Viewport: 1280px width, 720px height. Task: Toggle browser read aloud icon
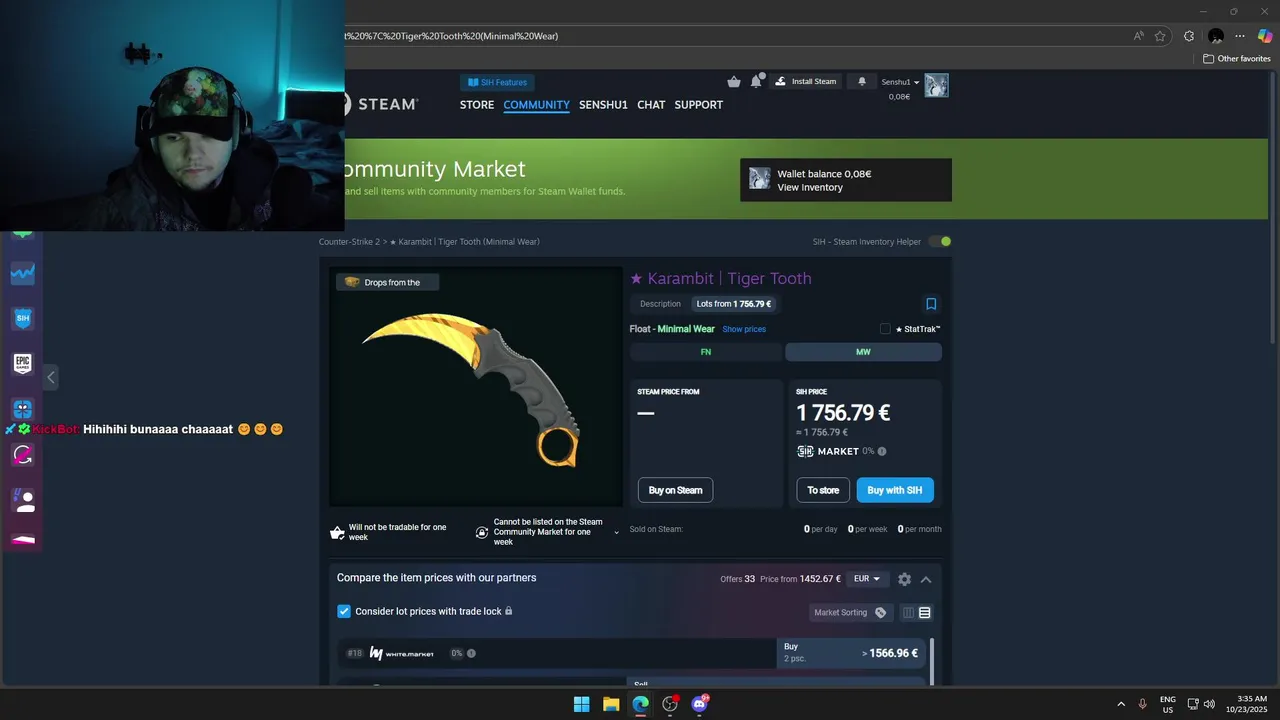[1138, 36]
